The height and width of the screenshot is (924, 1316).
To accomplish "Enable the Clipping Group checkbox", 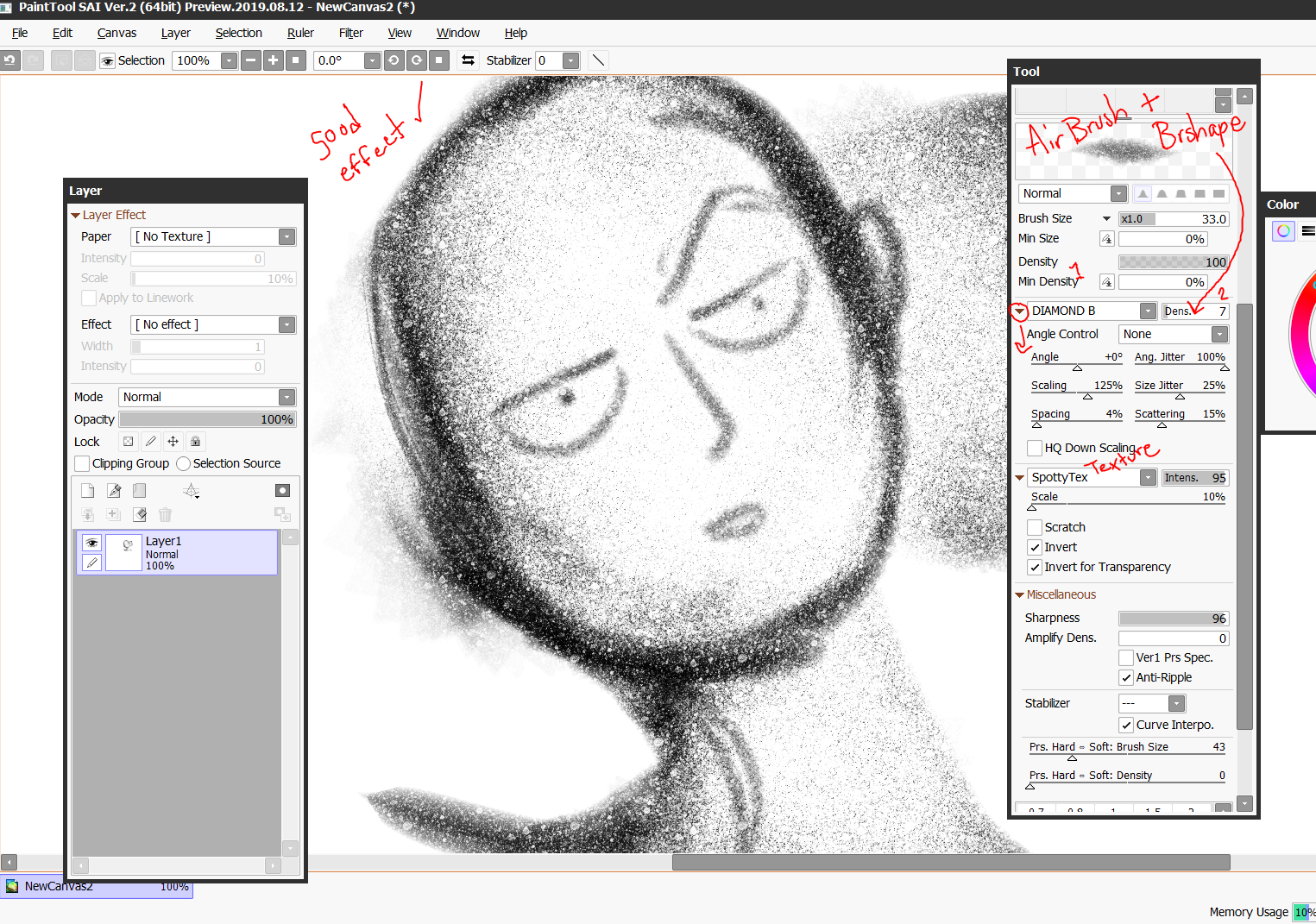I will click(x=83, y=464).
